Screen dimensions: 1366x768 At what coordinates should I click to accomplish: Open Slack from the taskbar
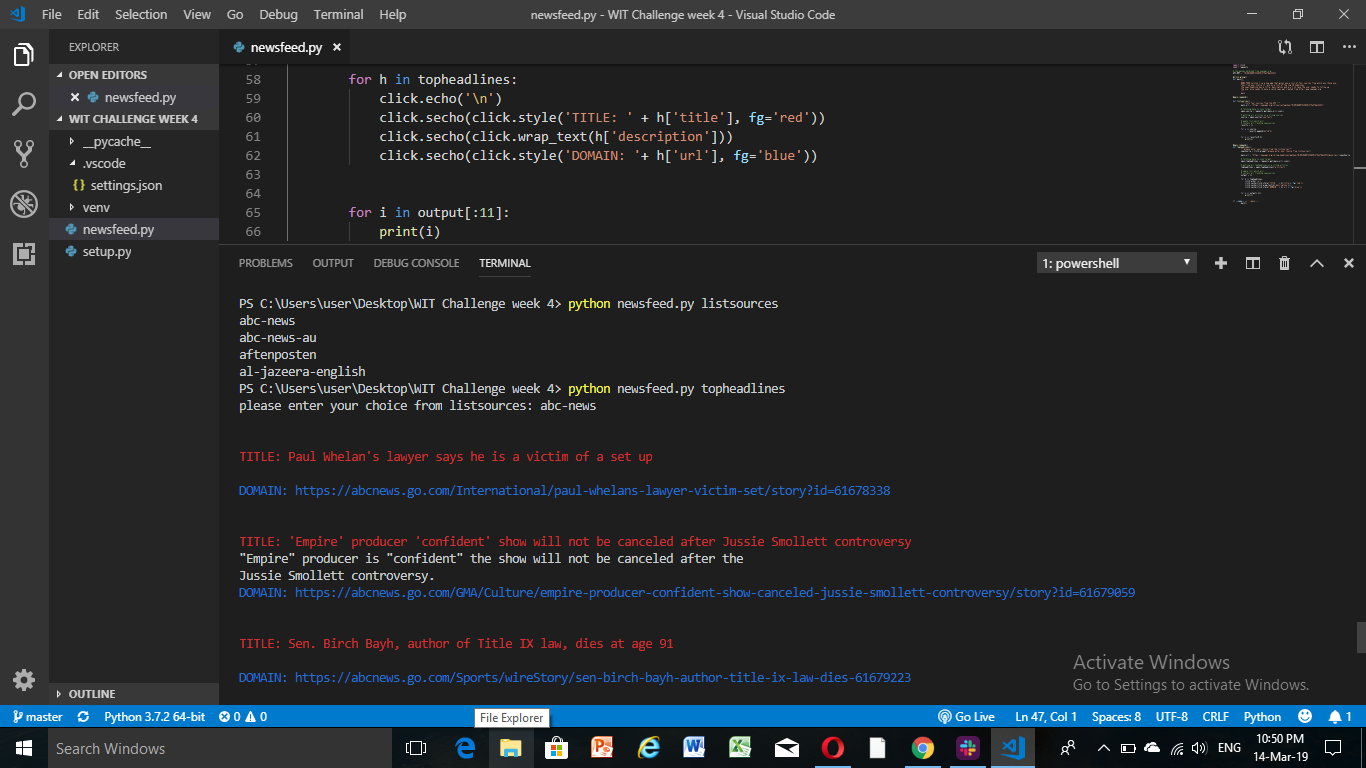pyautogui.click(x=968, y=748)
